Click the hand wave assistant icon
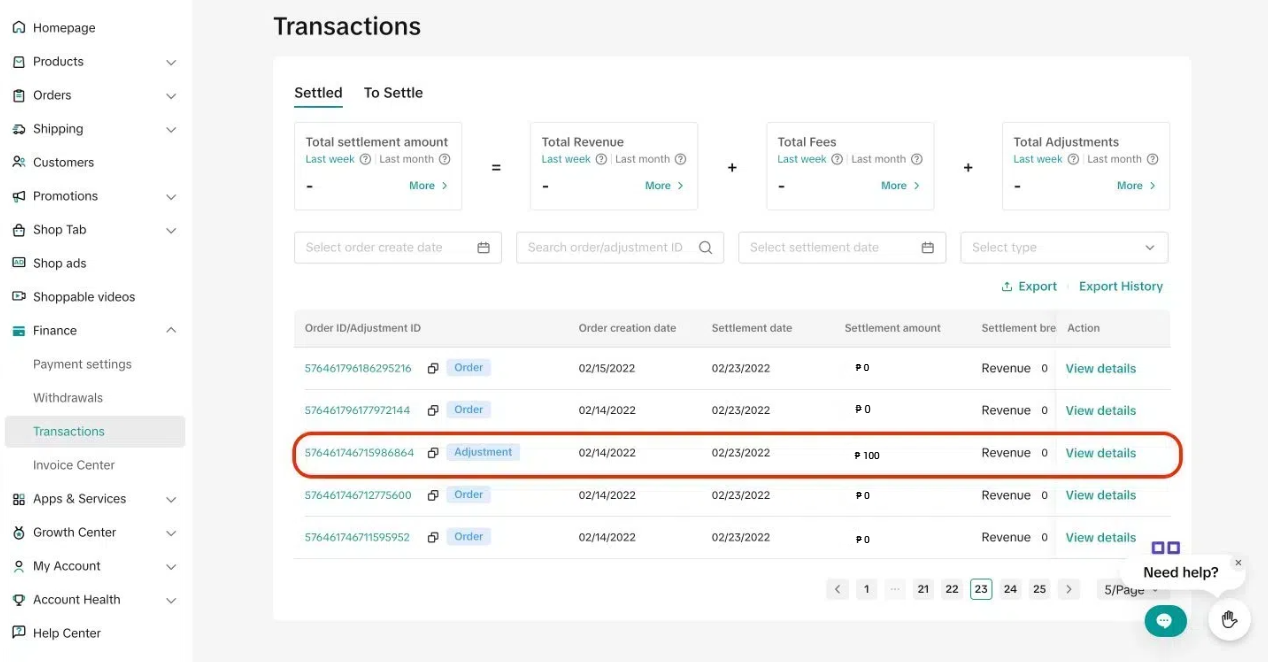The height and width of the screenshot is (662, 1268). coord(1229,620)
